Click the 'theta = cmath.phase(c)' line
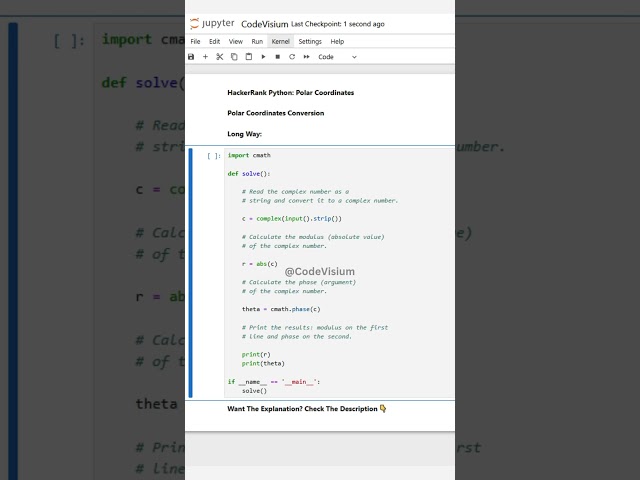The image size is (640, 480). tap(281, 309)
